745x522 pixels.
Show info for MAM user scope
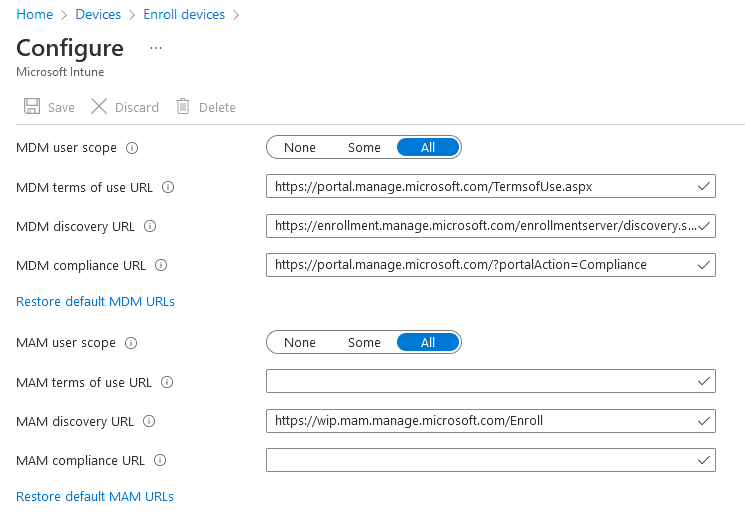[x=131, y=343]
